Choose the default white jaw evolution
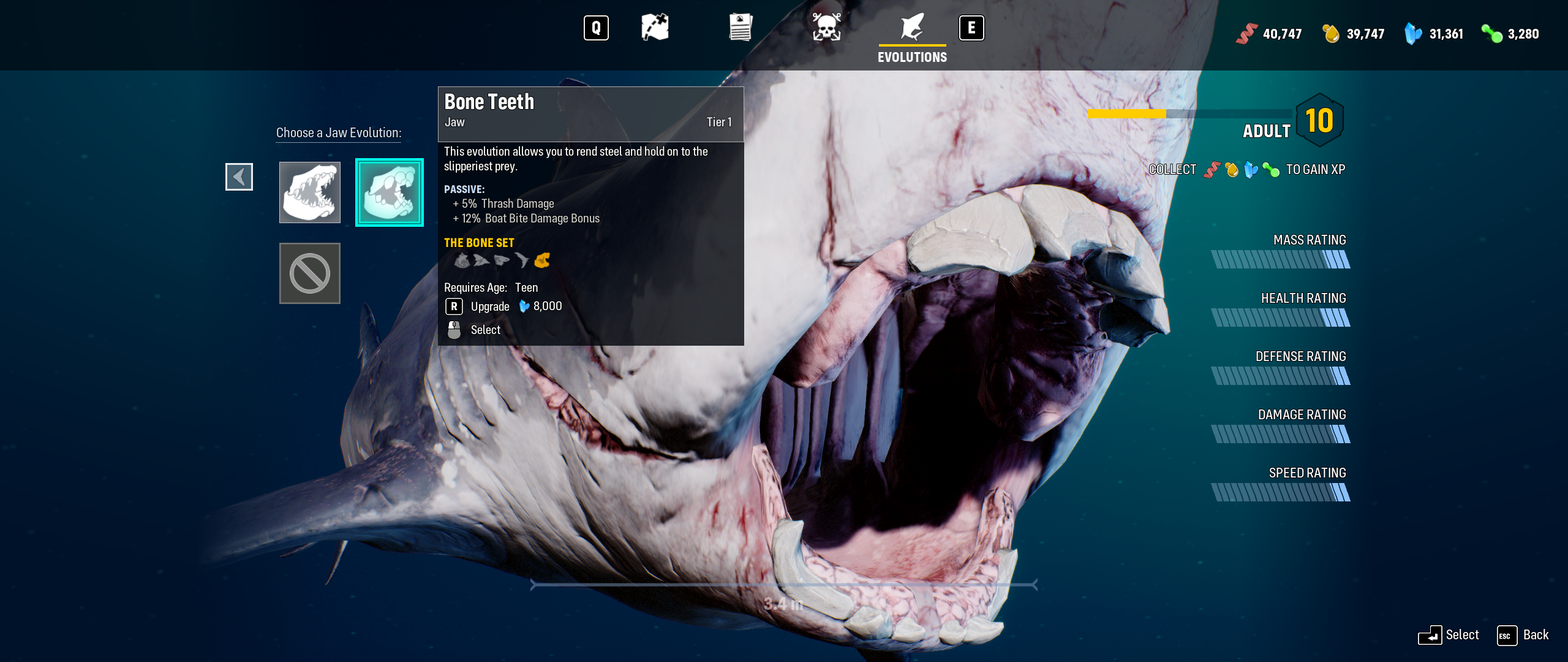This screenshot has width=1568, height=662. pos(310,192)
